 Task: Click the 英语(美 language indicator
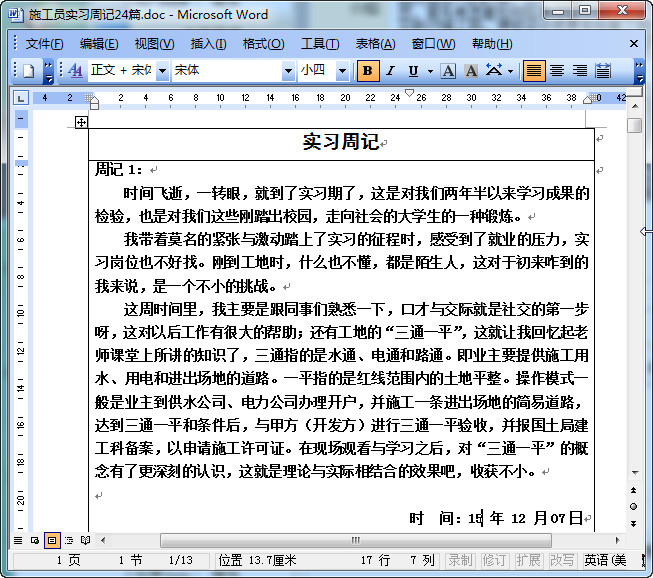605,561
